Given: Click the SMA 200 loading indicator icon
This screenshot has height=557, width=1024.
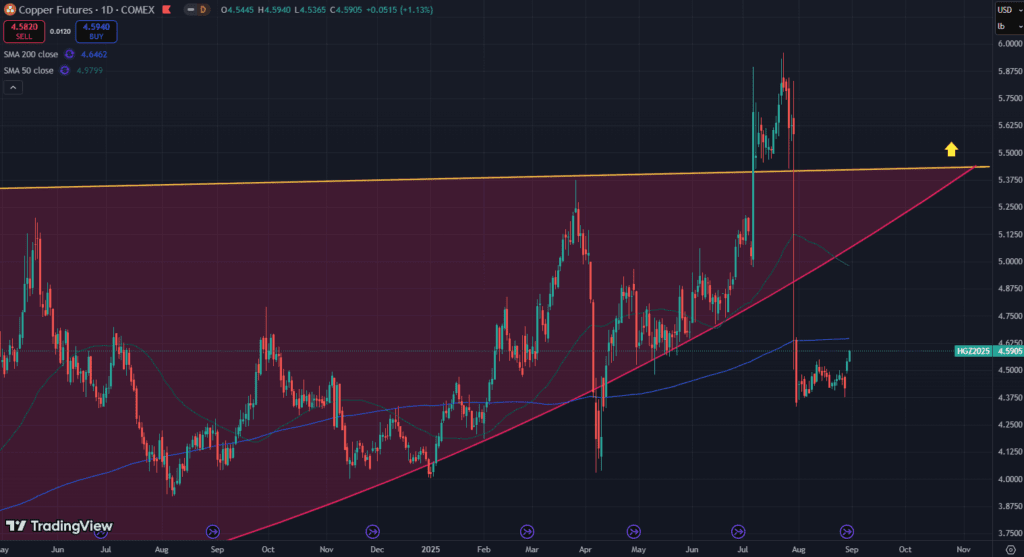Looking at the screenshot, I should [x=70, y=54].
